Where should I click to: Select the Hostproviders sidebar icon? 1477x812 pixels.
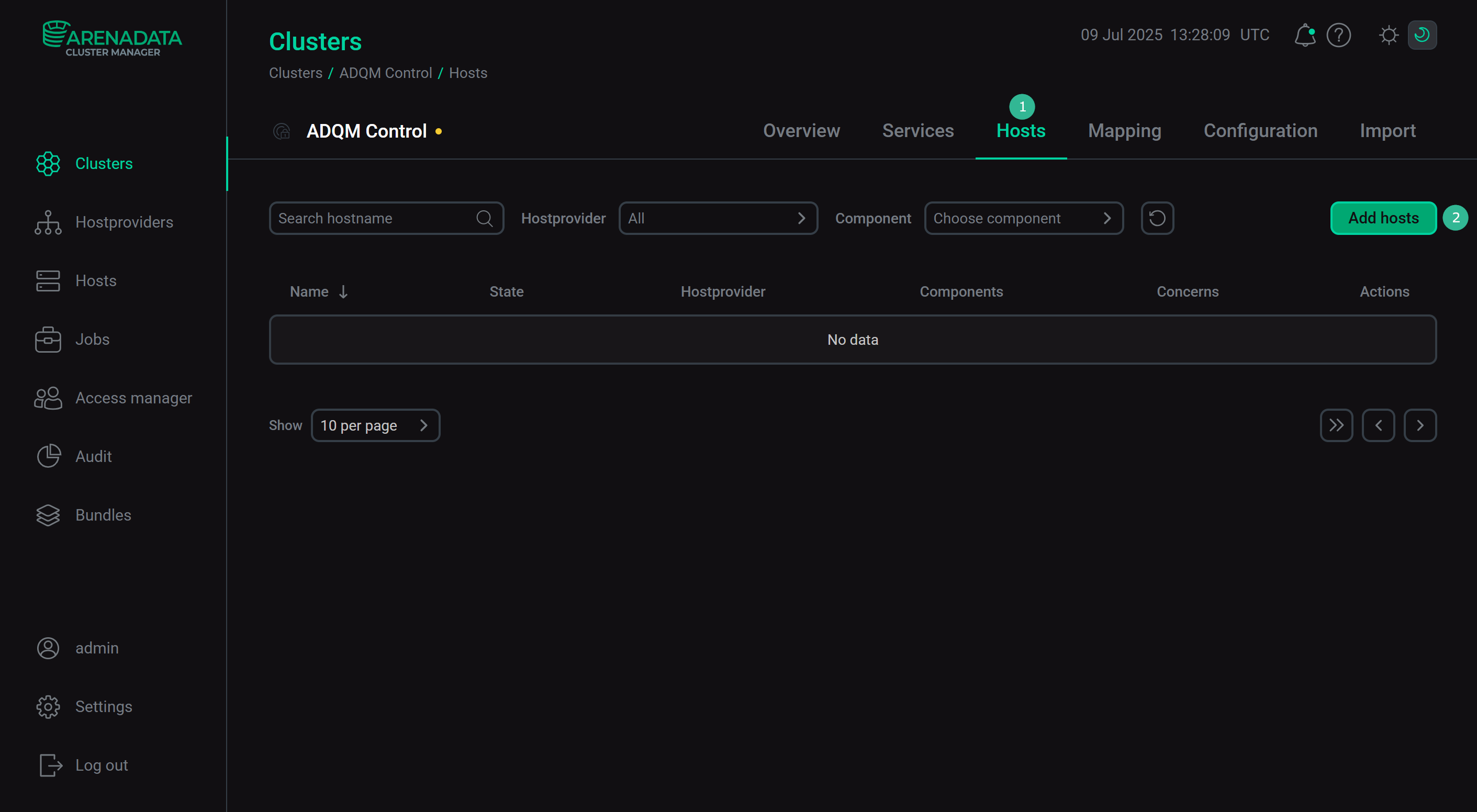[48, 222]
